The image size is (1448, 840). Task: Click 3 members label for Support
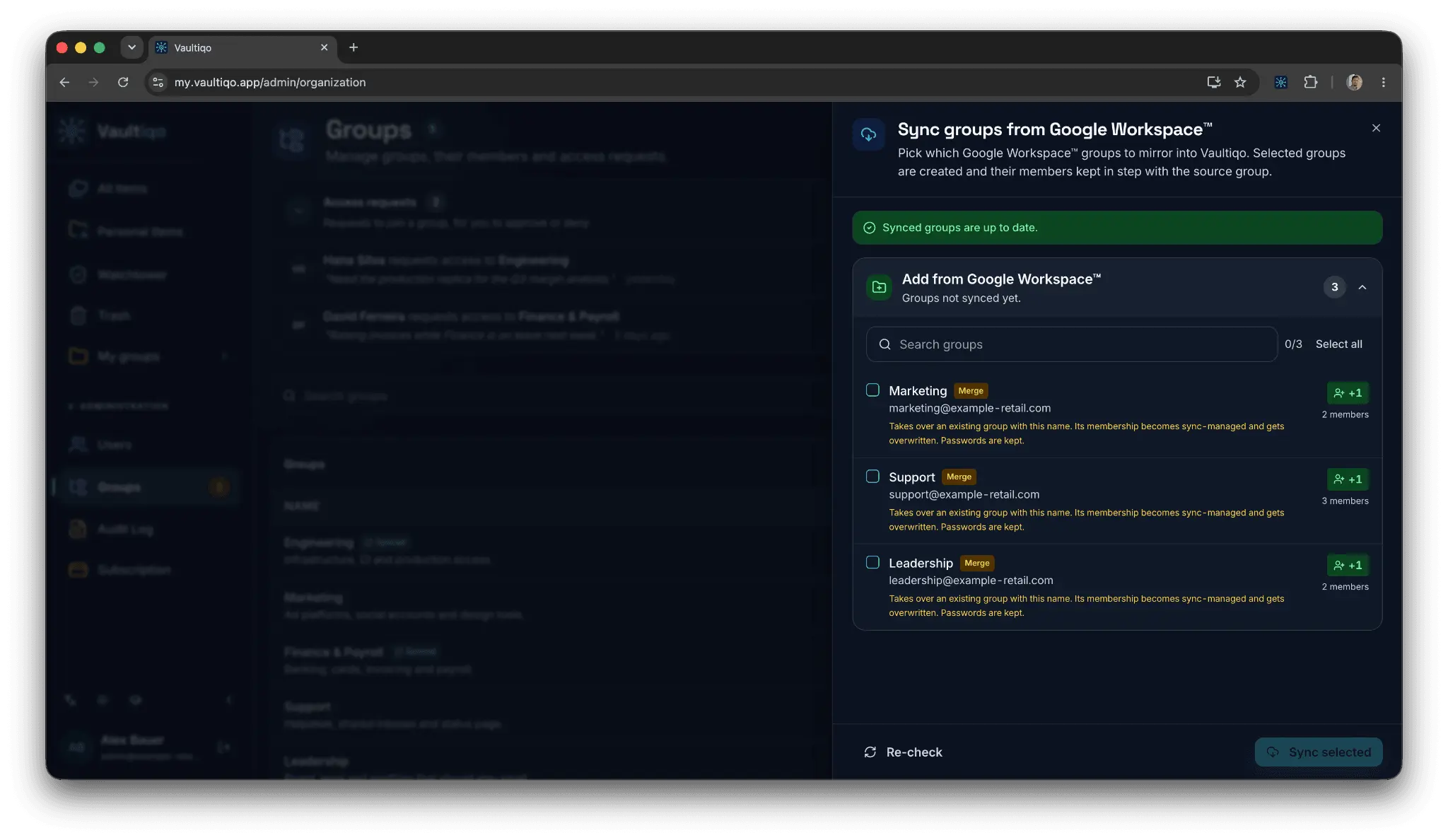pyautogui.click(x=1345, y=501)
